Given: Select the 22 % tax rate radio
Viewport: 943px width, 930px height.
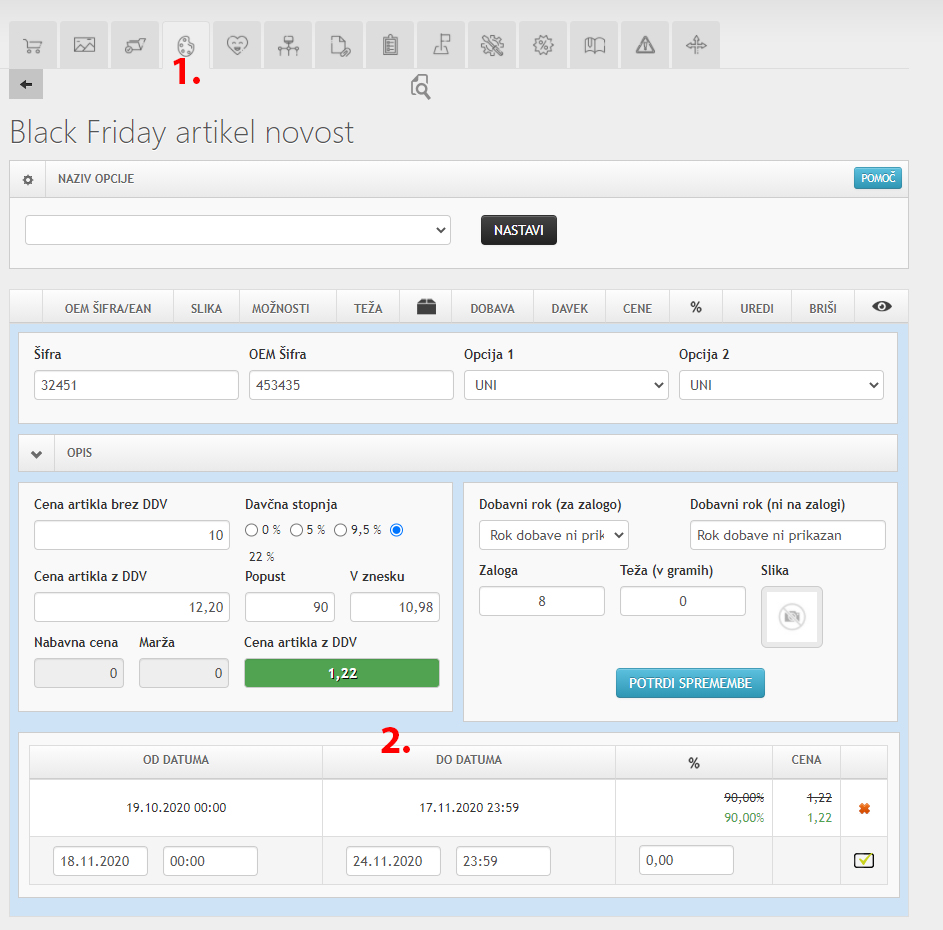Looking at the screenshot, I should pyautogui.click(x=396, y=530).
